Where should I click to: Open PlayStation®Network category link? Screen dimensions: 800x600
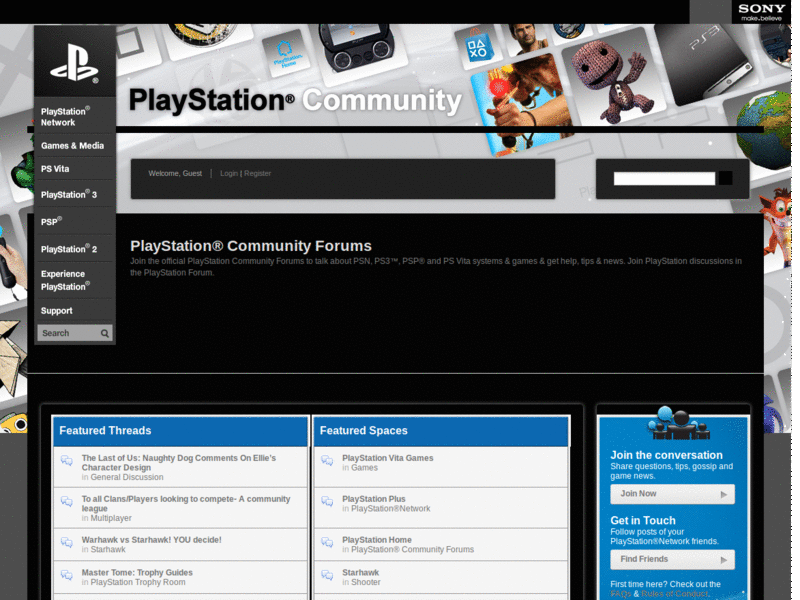coord(390,509)
